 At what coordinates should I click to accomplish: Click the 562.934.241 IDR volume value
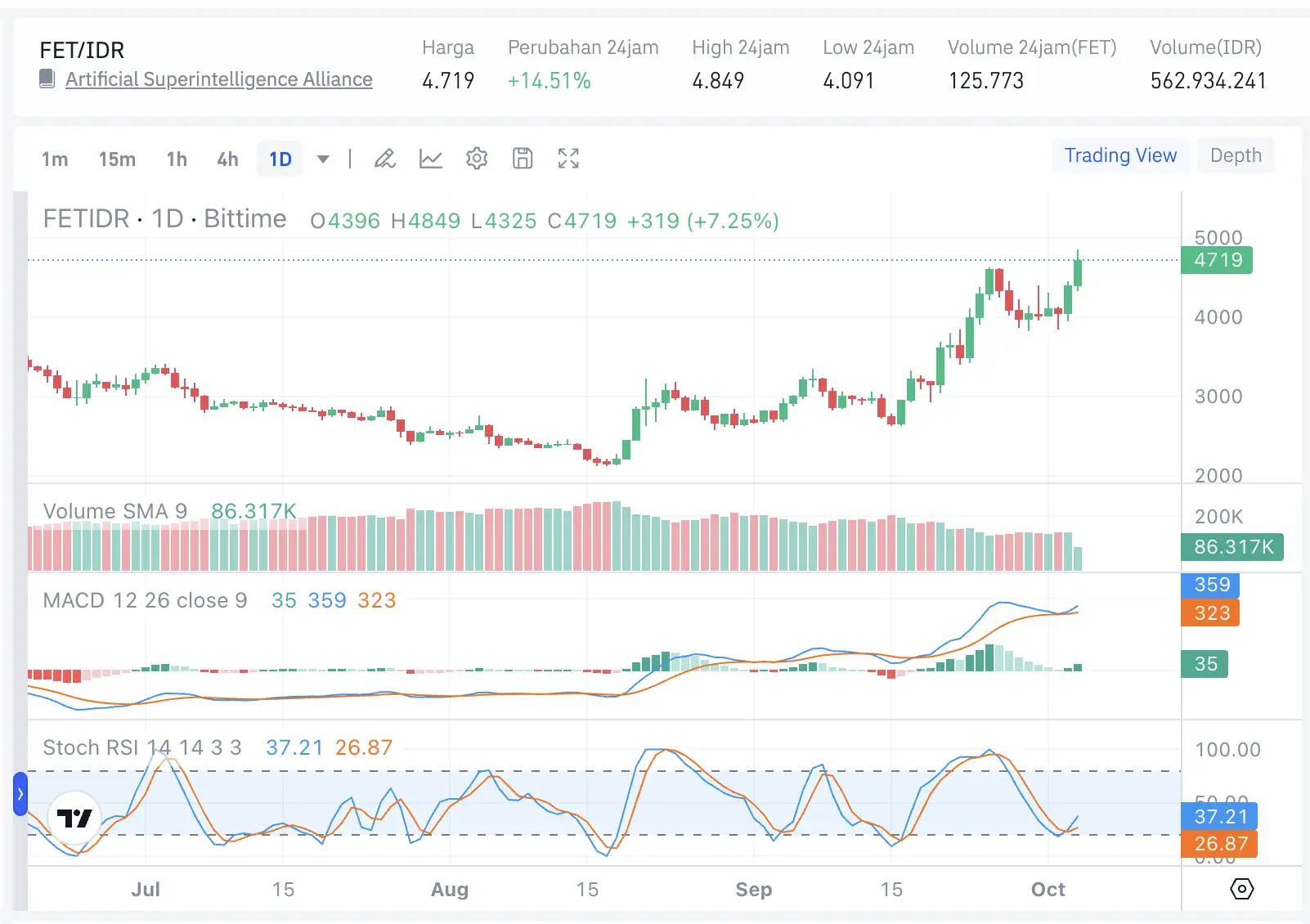pos(1208,81)
